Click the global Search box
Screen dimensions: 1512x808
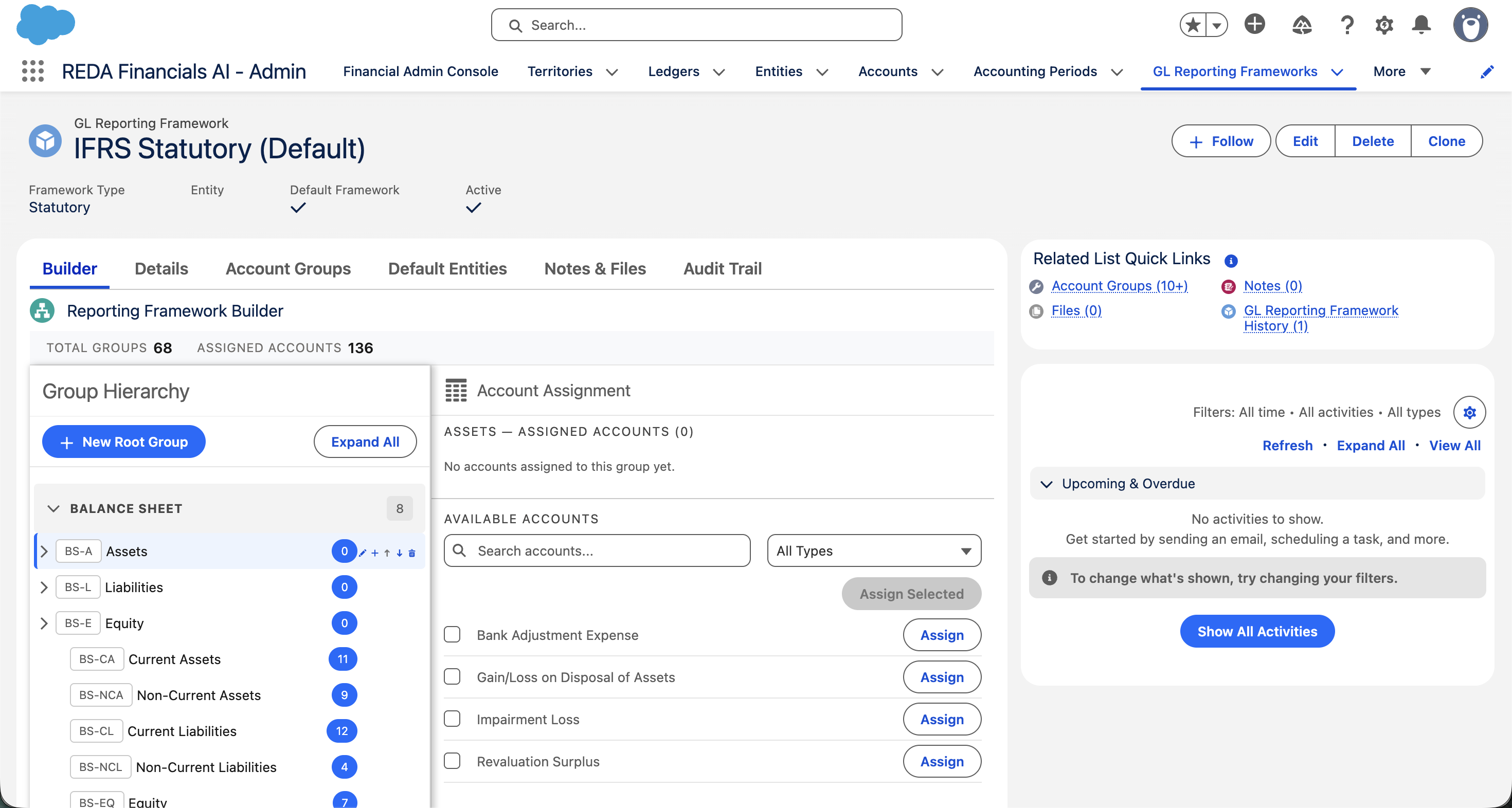[696, 25]
